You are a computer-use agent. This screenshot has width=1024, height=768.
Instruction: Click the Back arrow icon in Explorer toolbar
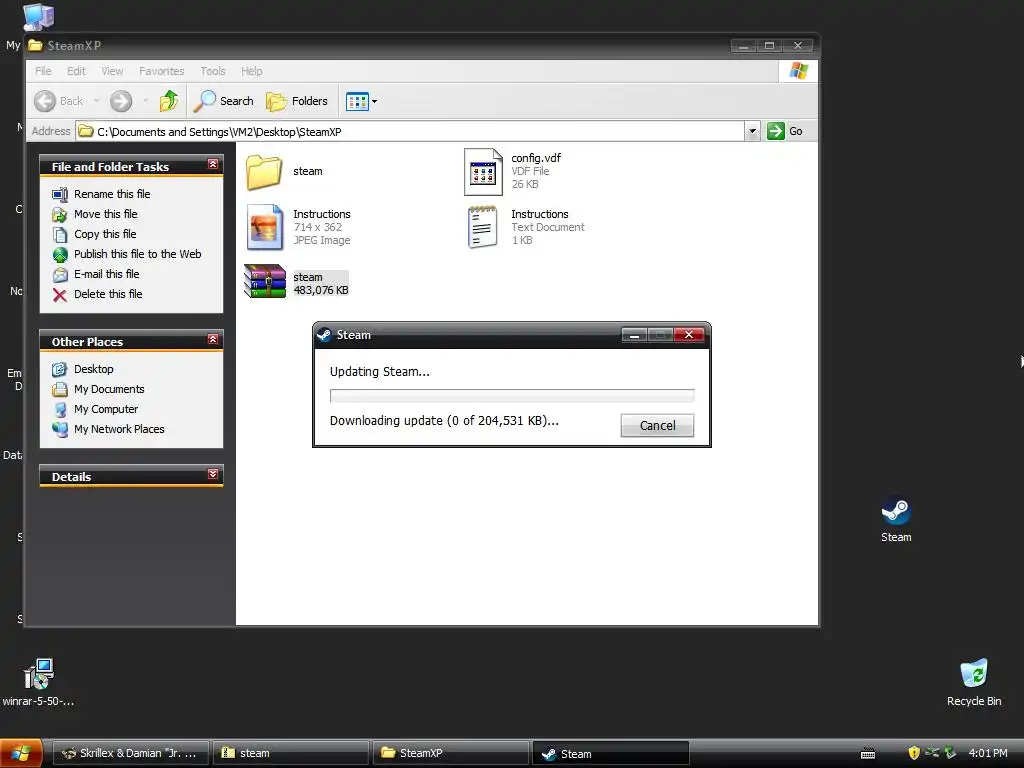(x=44, y=101)
